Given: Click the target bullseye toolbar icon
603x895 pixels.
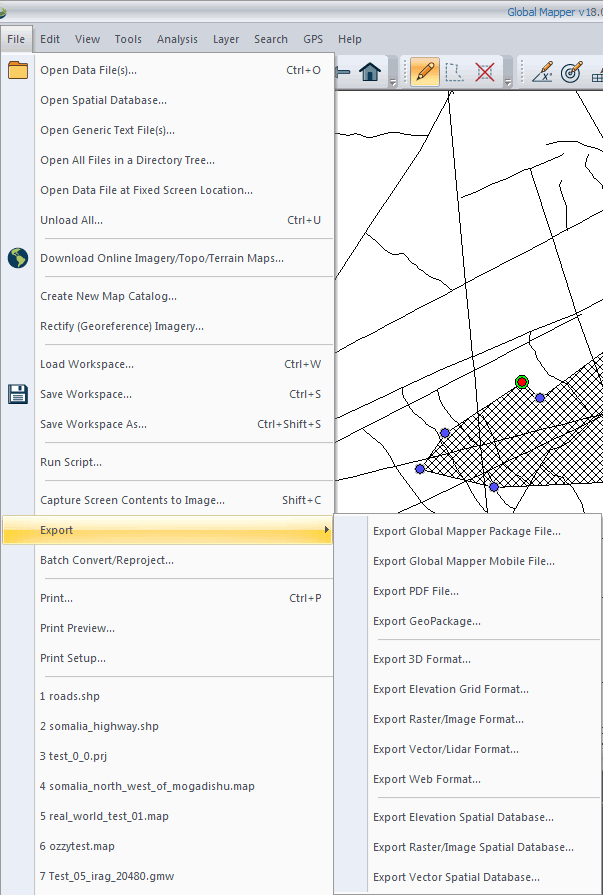Looking at the screenshot, I should pyautogui.click(x=572, y=72).
